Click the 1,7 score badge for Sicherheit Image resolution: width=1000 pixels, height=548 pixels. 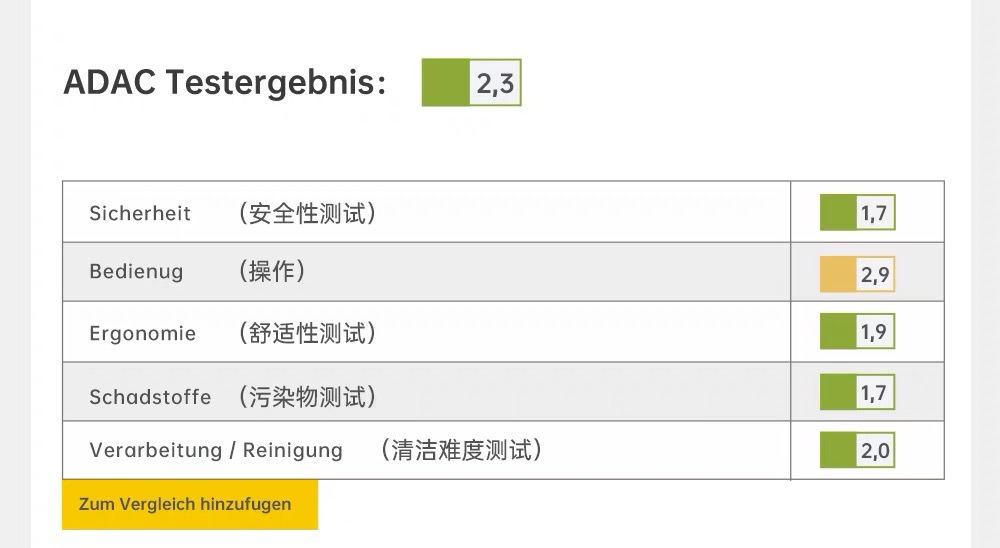[x=857, y=212]
